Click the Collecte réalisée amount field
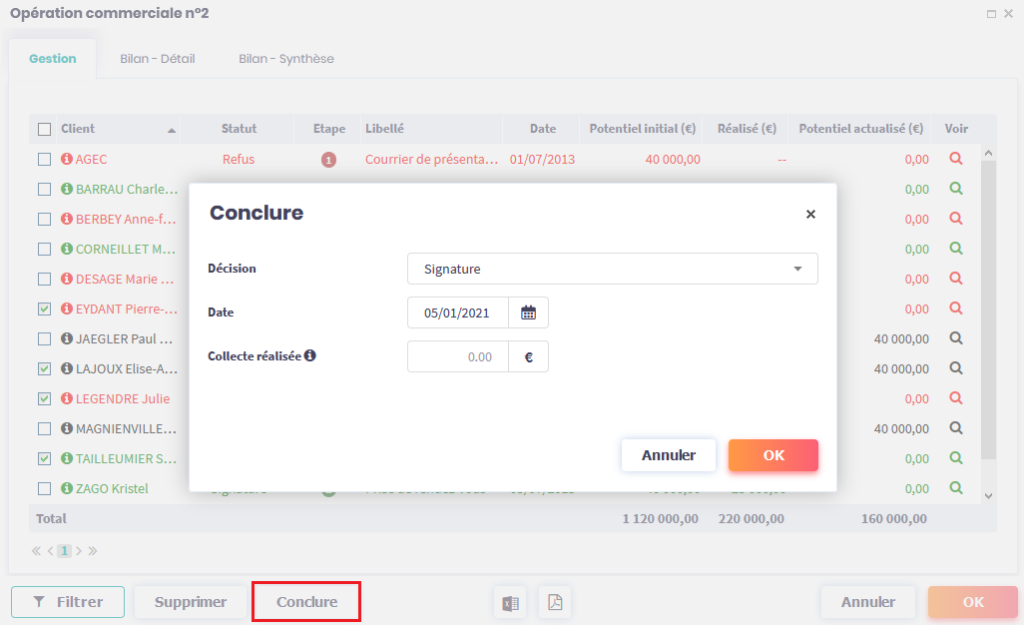 click(458, 357)
